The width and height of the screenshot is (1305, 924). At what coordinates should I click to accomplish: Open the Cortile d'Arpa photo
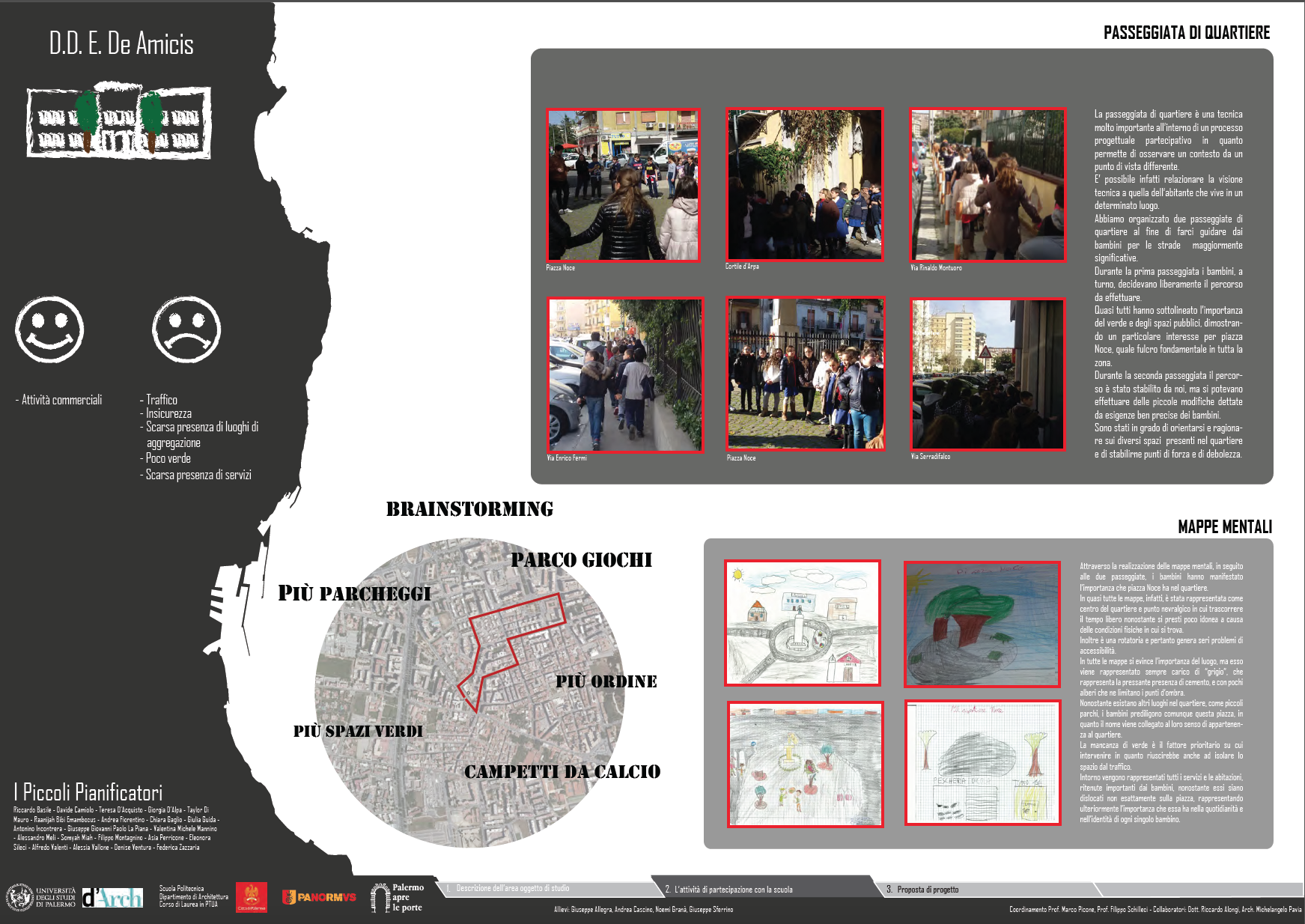[x=805, y=184]
